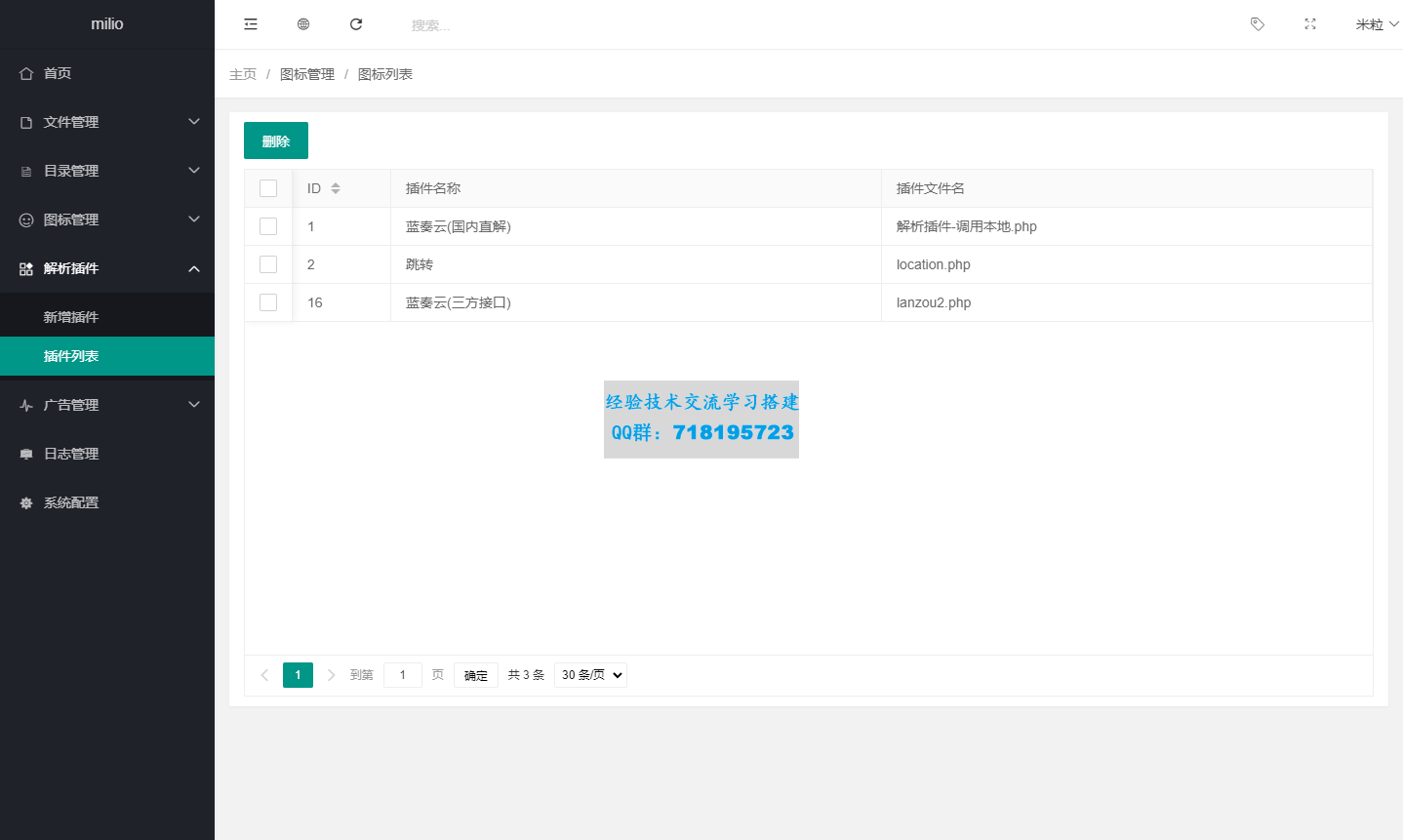Image resolution: width=1403 pixels, height=840 pixels.
Task: Click the milio logo title
Action: click(107, 24)
